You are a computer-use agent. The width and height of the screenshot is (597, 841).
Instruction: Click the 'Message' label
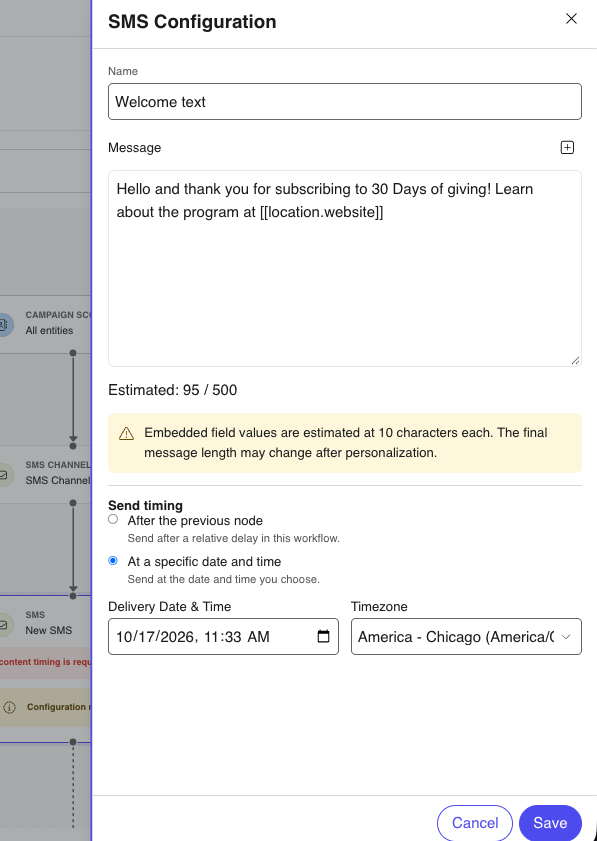point(135,147)
